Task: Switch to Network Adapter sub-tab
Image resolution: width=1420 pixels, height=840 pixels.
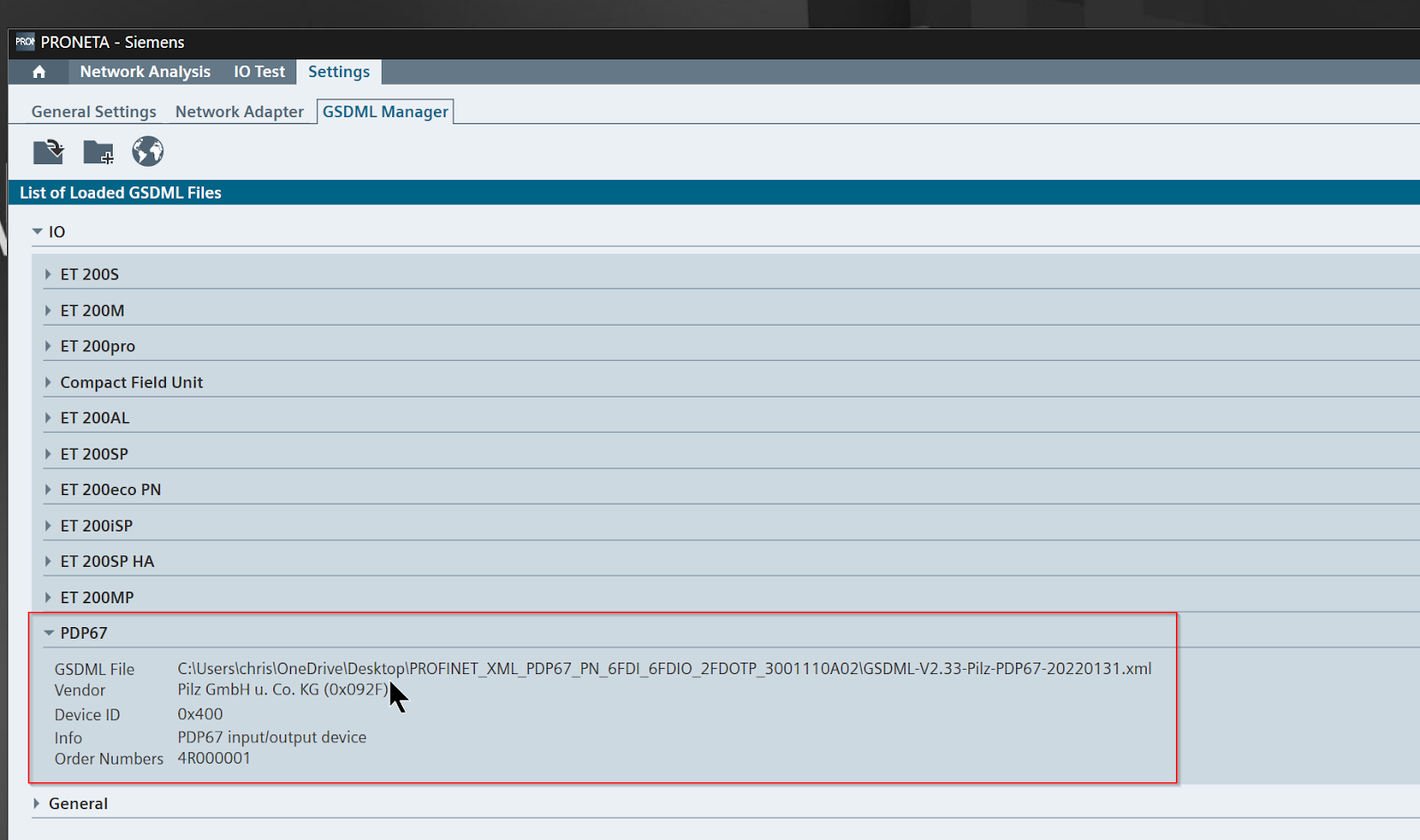Action: [x=240, y=112]
